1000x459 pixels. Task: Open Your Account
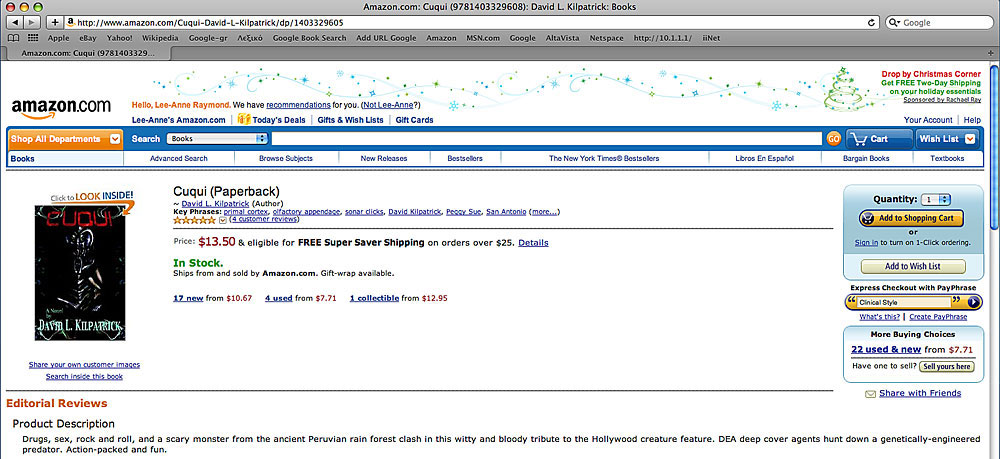pos(928,120)
